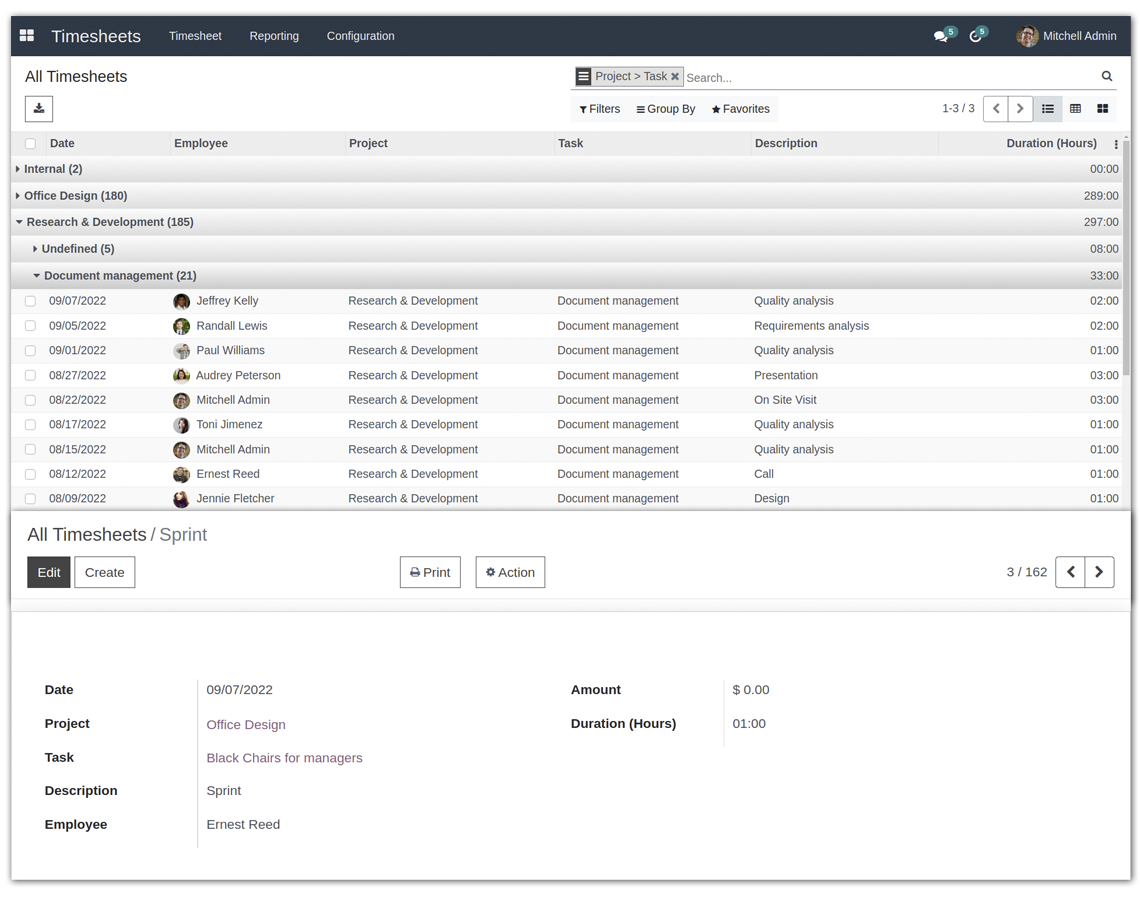The width and height of the screenshot is (1140, 900).
Task: Switch to kanban view
Action: click(1103, 109)
